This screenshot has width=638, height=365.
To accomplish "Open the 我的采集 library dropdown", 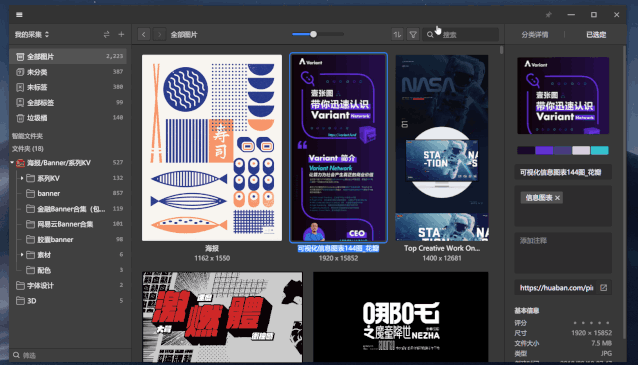I will 32,35.
